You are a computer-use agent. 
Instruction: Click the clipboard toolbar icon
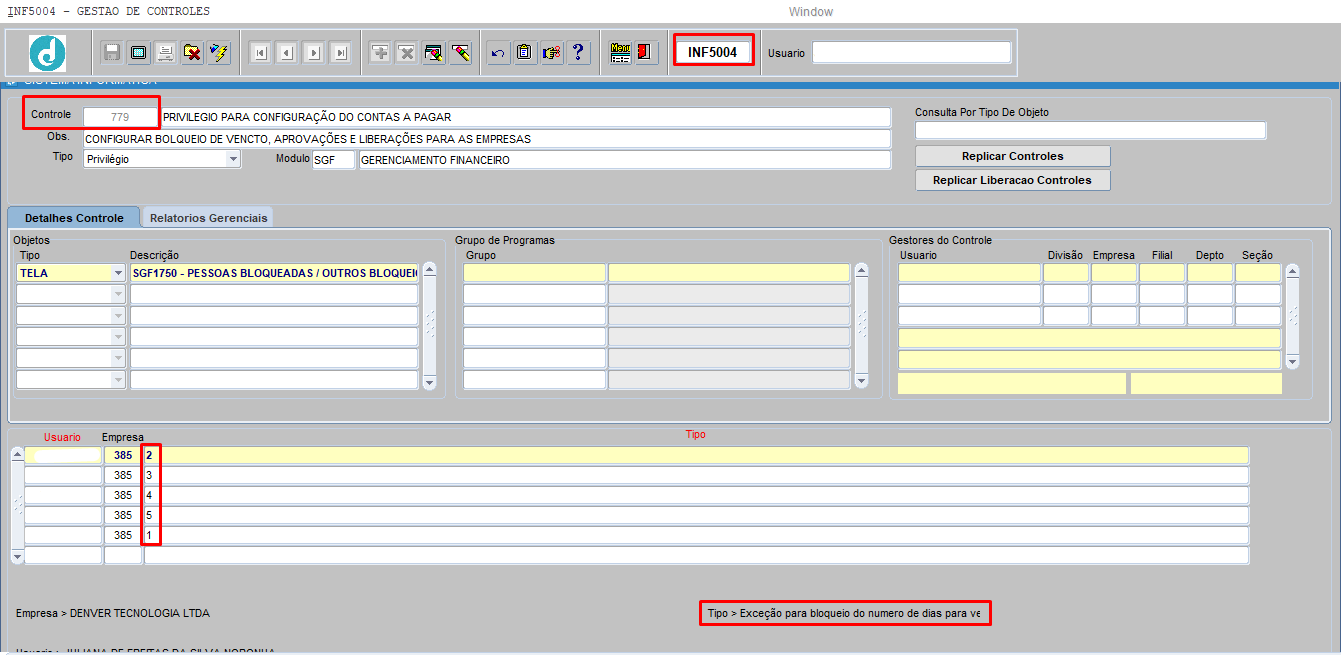coord(525,52)
